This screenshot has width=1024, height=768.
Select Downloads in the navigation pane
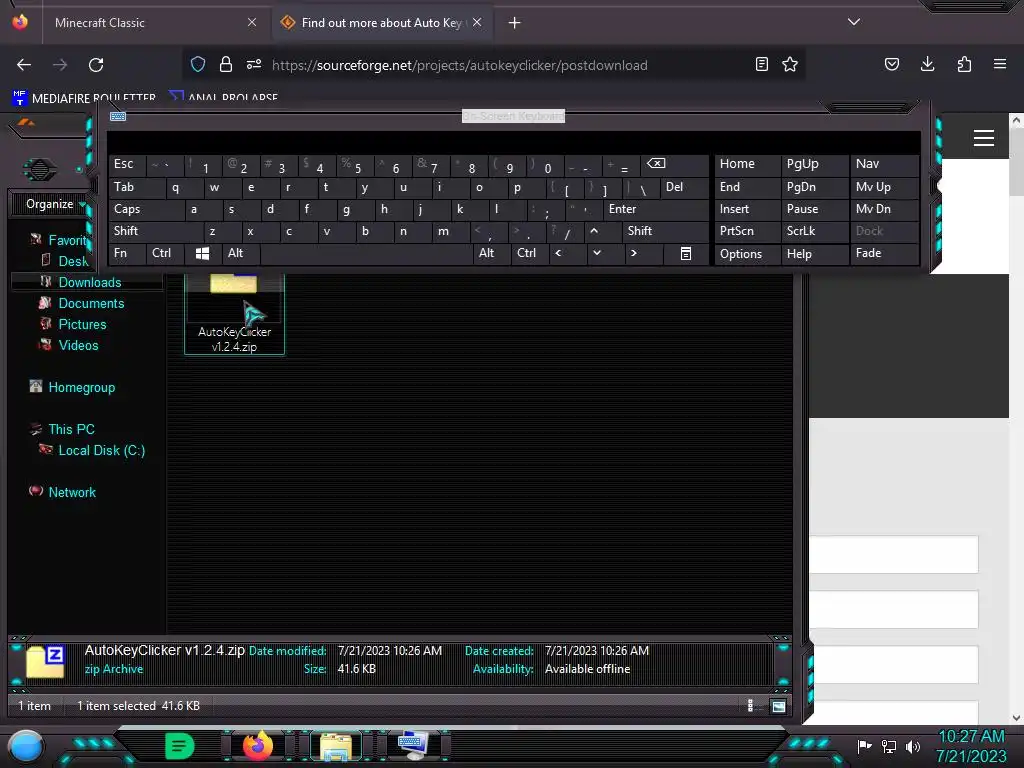pyautogui.click(x=89, y=282)
